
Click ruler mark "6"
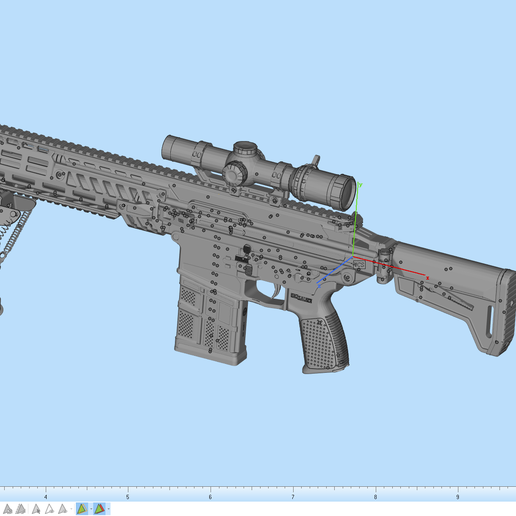tap(210, 497)
